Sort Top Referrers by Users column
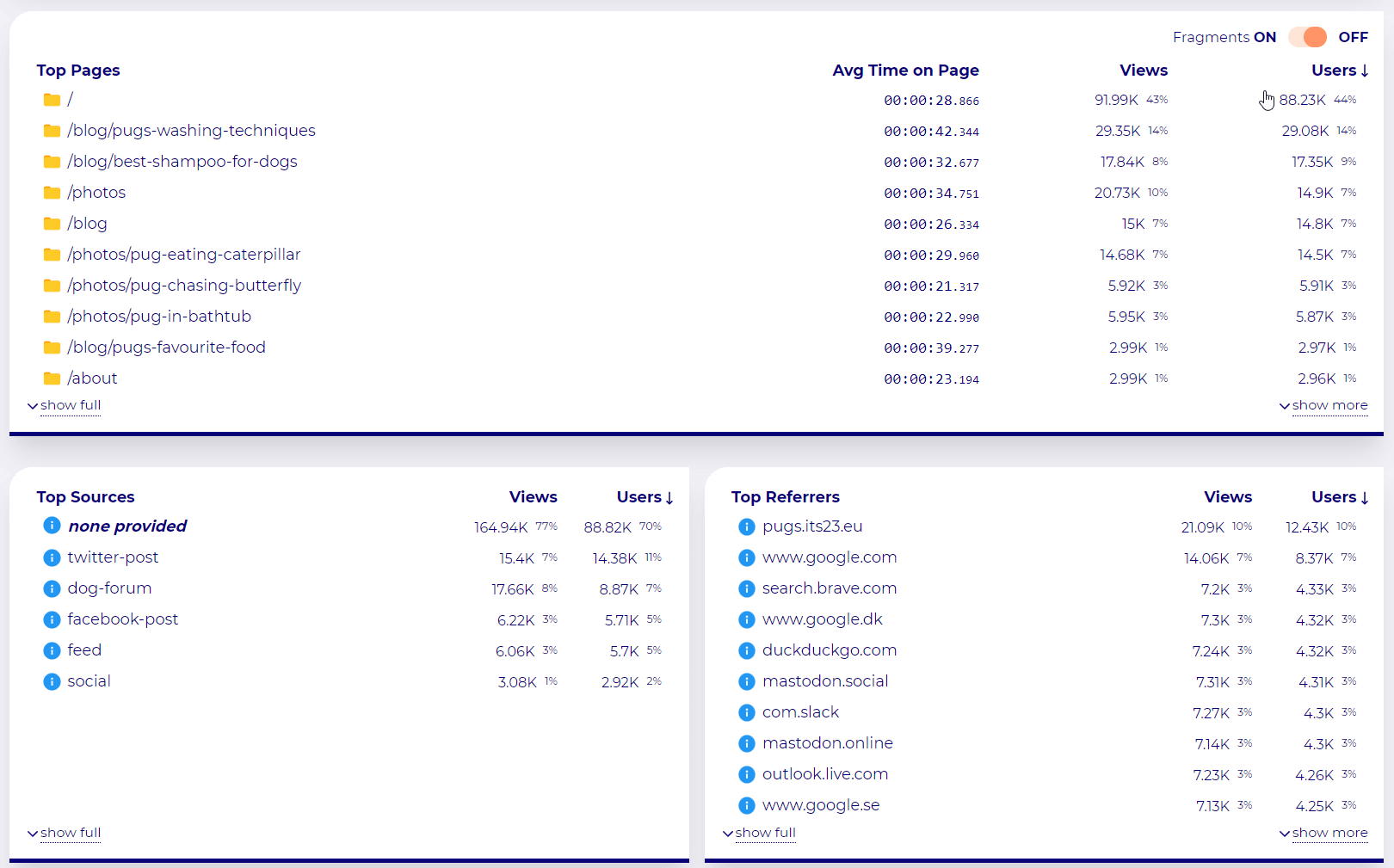Image resolution: width=1394 pixels, height=868 pixels. (x=1340, y=497)
